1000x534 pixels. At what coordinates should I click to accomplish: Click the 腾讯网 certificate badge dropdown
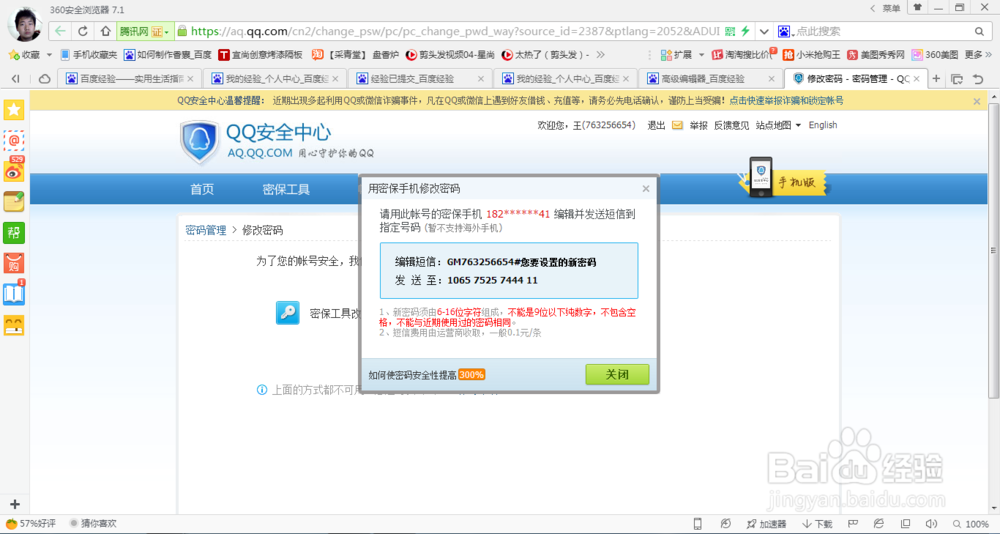[146, 31]
